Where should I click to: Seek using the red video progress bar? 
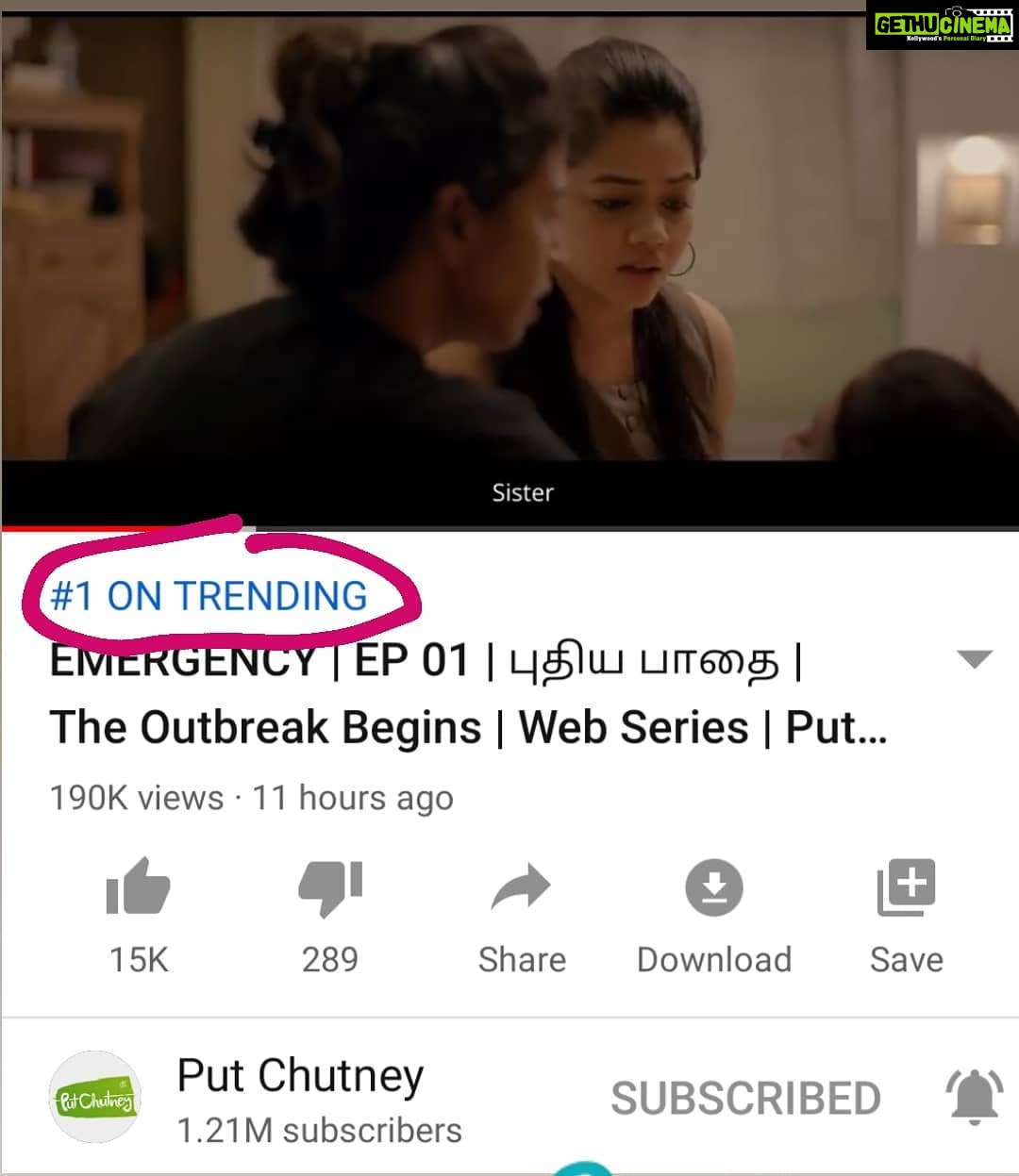[509, 528]
